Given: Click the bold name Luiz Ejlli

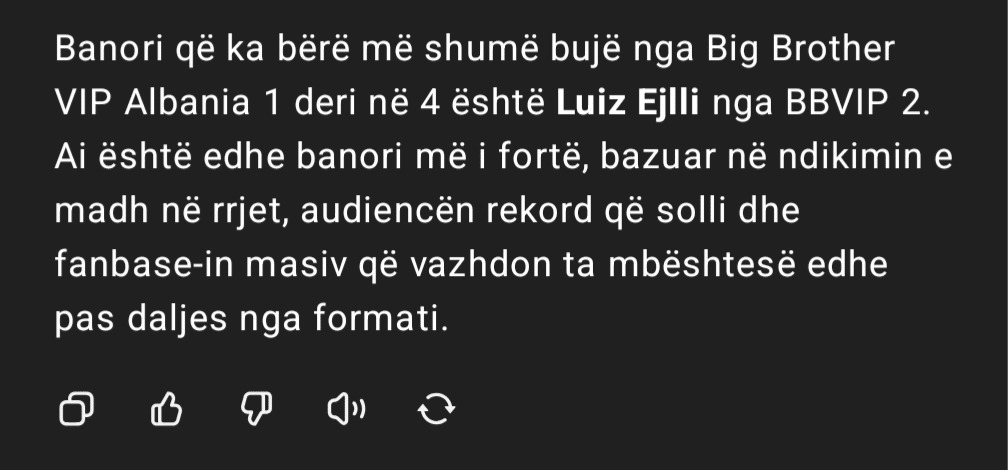Looking at the screenshot, I should coord(627,104).
